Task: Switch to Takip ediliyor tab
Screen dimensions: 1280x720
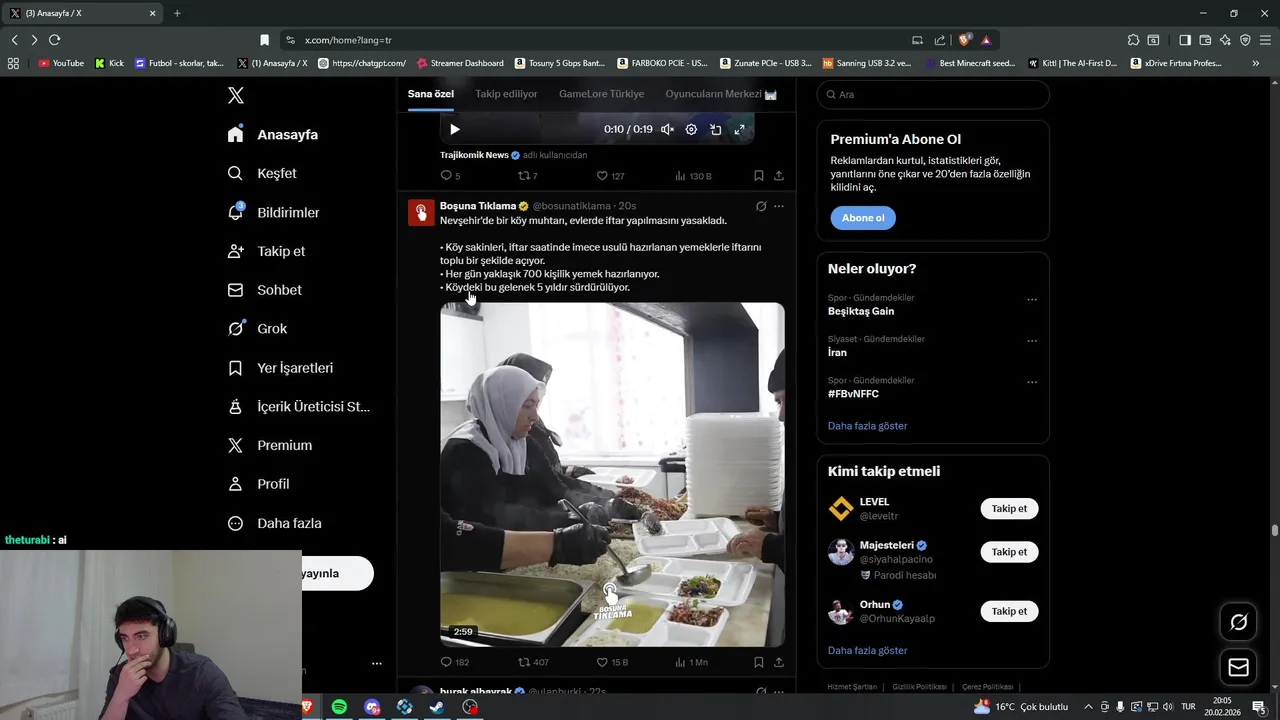Action: click(506, 94)
